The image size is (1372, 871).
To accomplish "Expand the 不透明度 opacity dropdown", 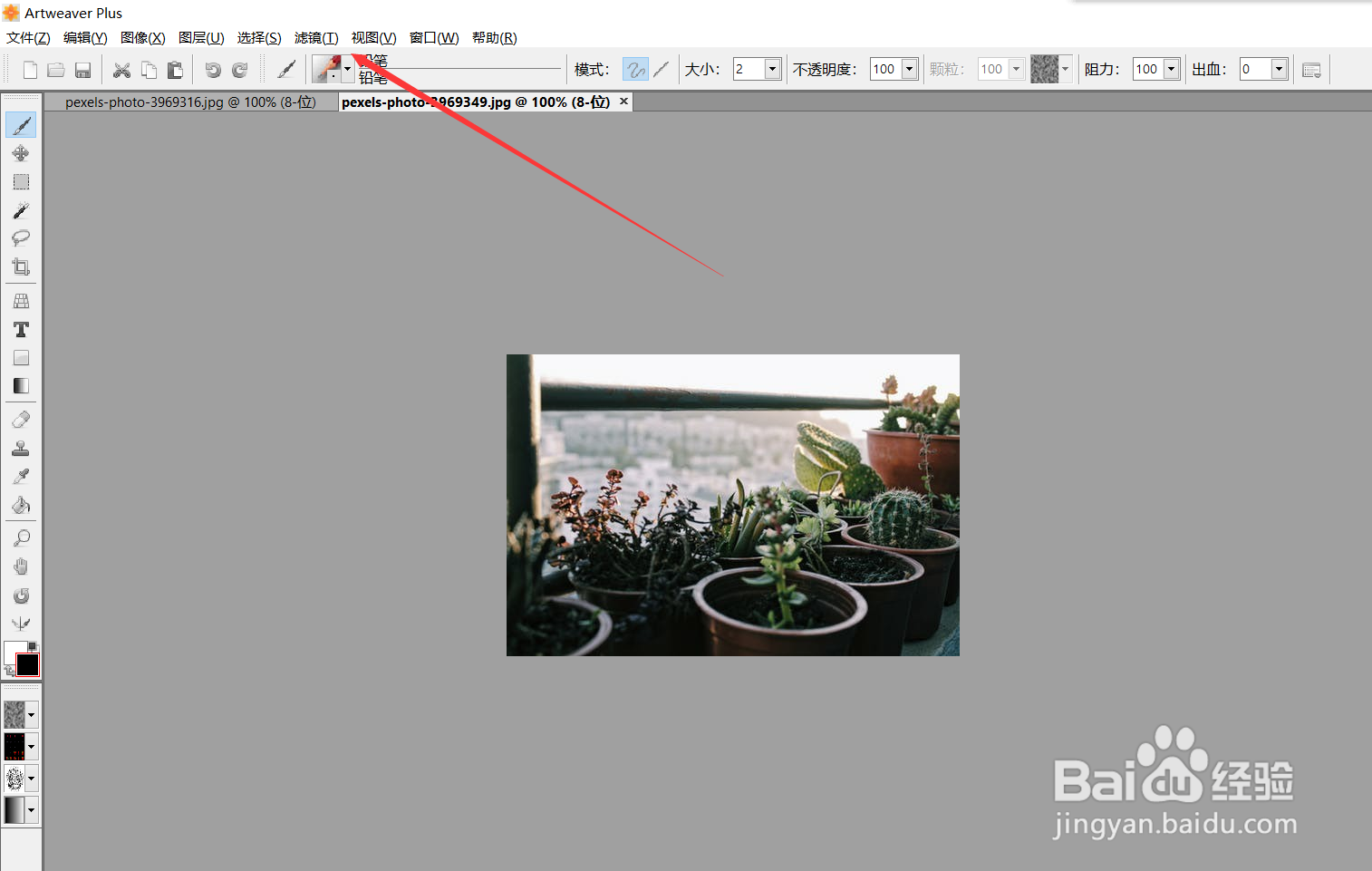I will click(x=909, y=69).
